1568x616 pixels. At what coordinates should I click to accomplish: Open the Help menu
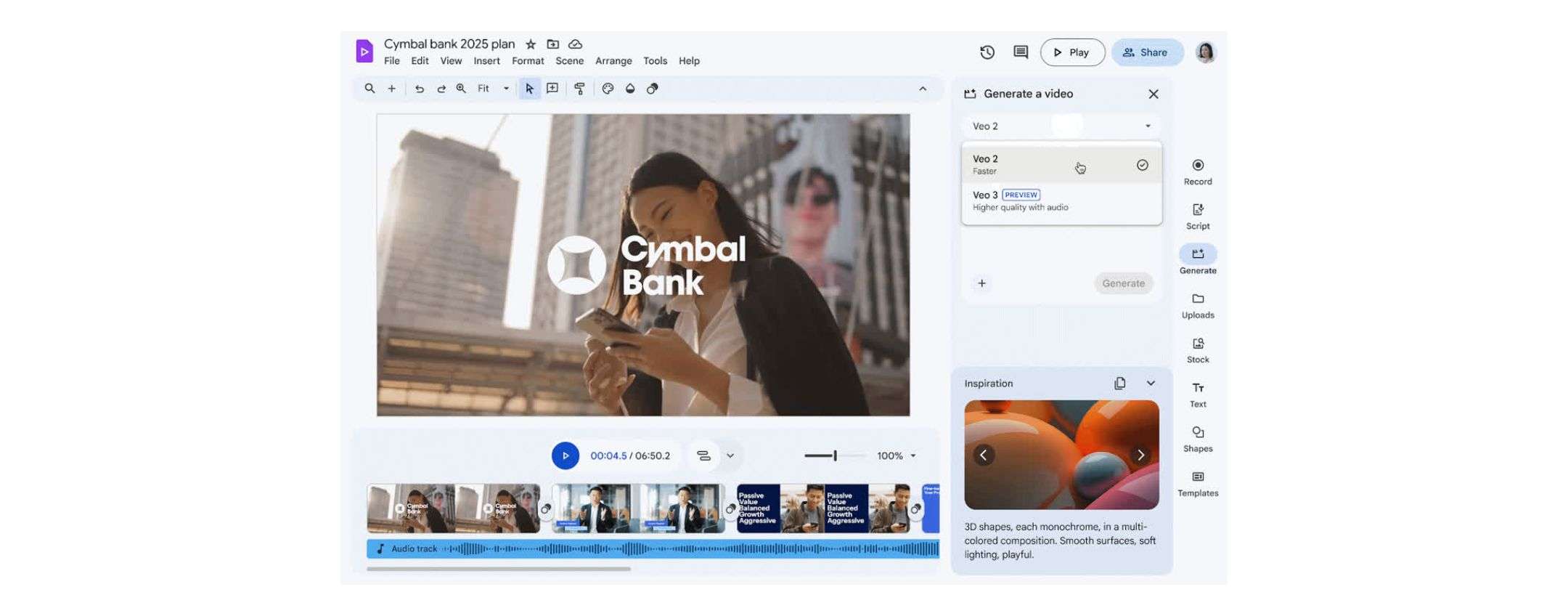tap(689, 61)
